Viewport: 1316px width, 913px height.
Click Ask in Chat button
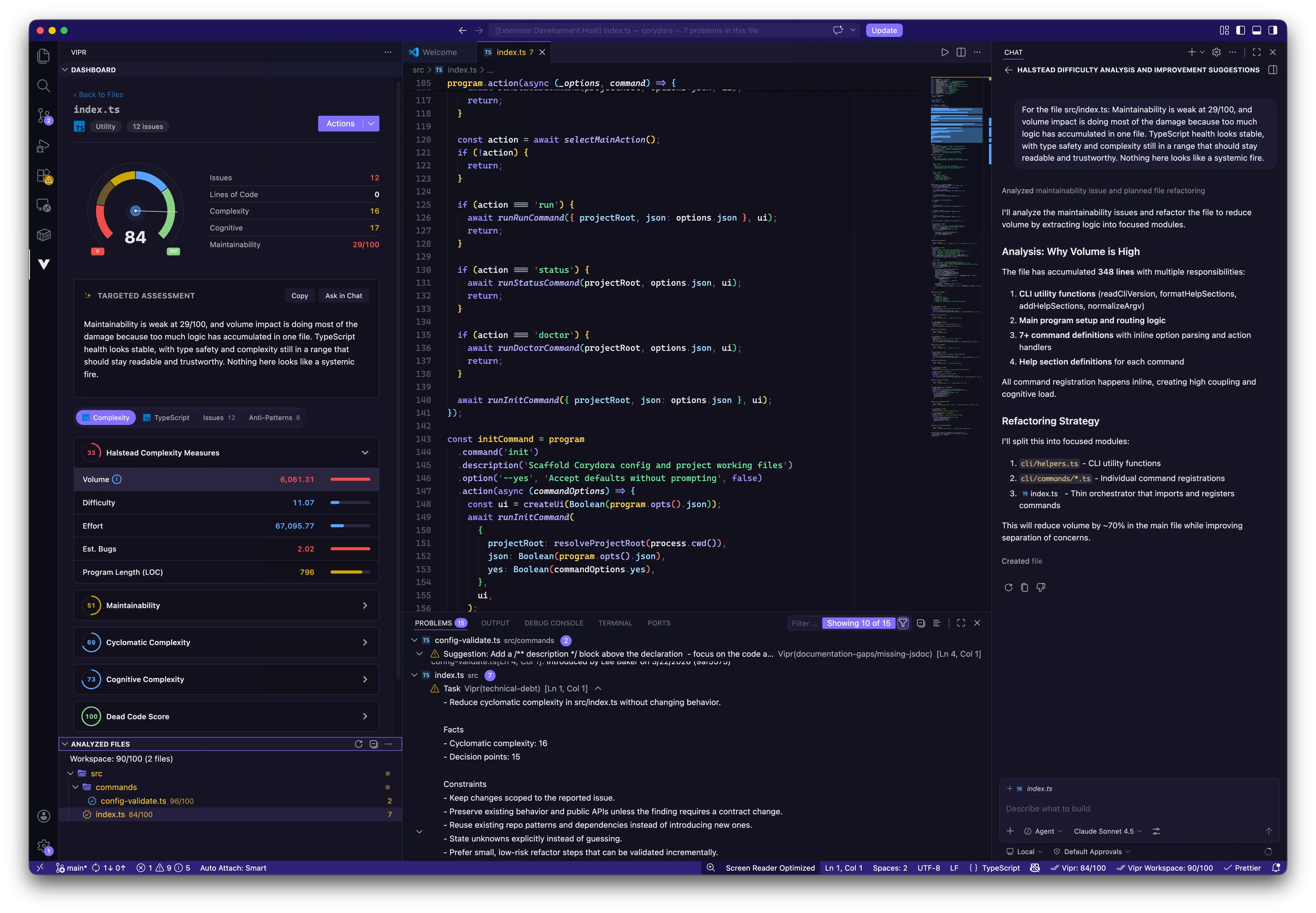pyautogui.click(x=343, y=296)
